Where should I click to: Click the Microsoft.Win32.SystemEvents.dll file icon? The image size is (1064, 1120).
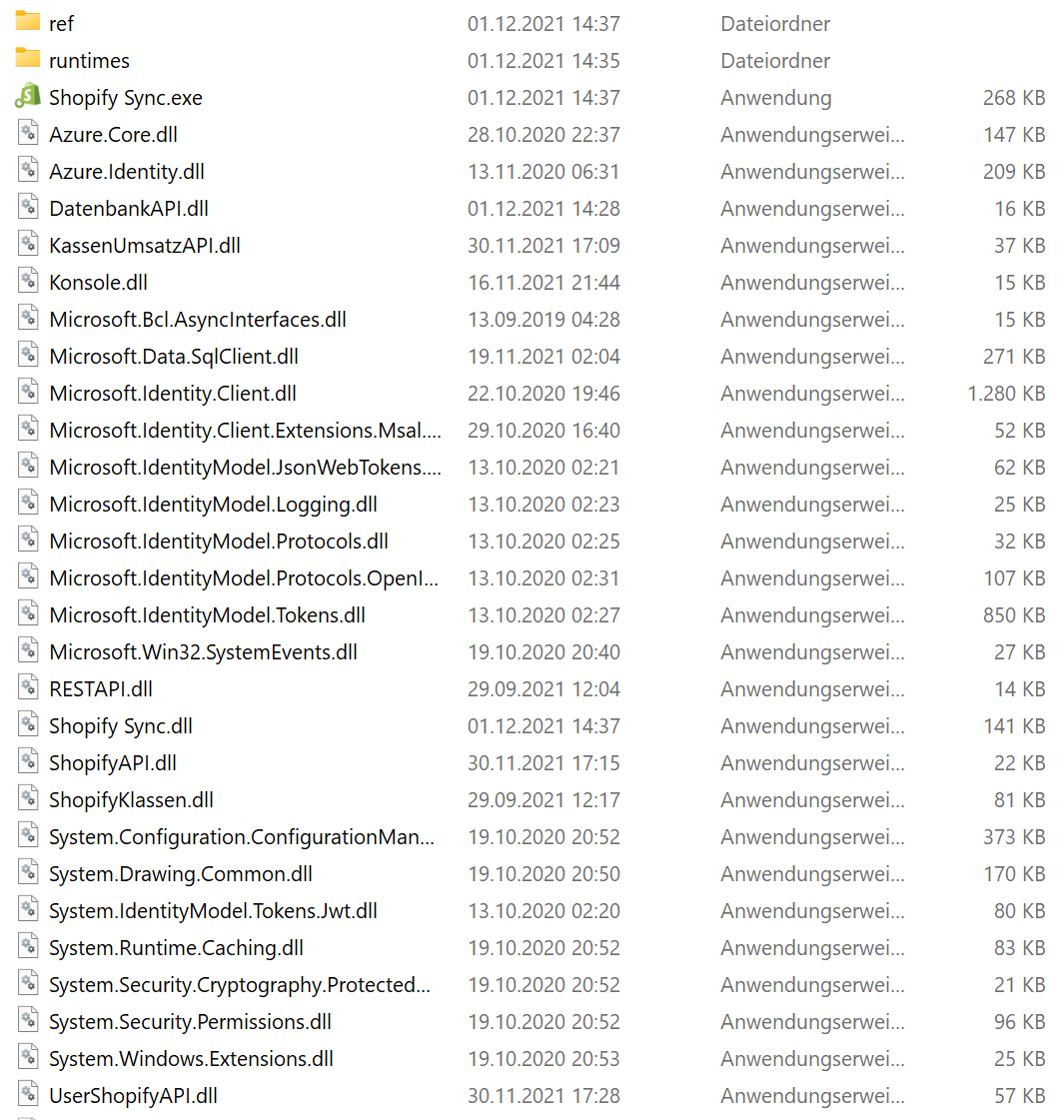(28, 650)
